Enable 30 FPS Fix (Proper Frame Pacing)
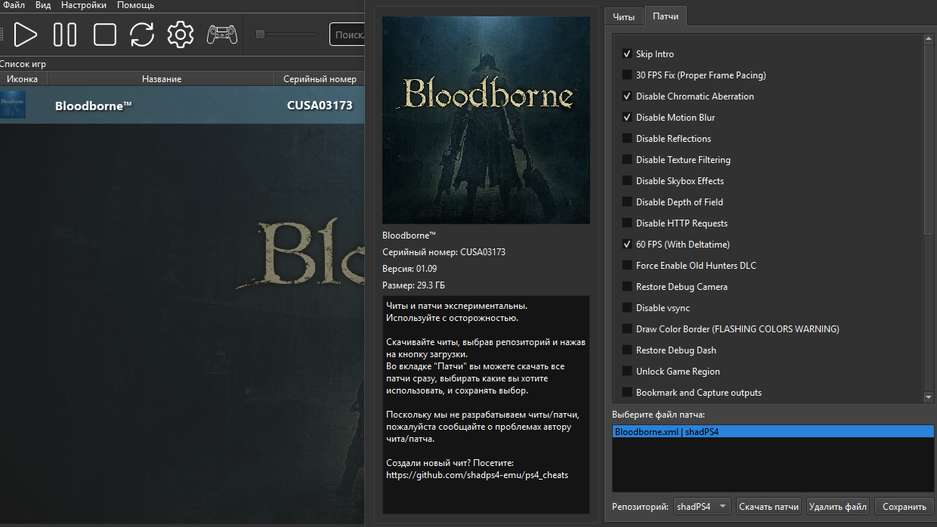 click(x=627, y=75)
